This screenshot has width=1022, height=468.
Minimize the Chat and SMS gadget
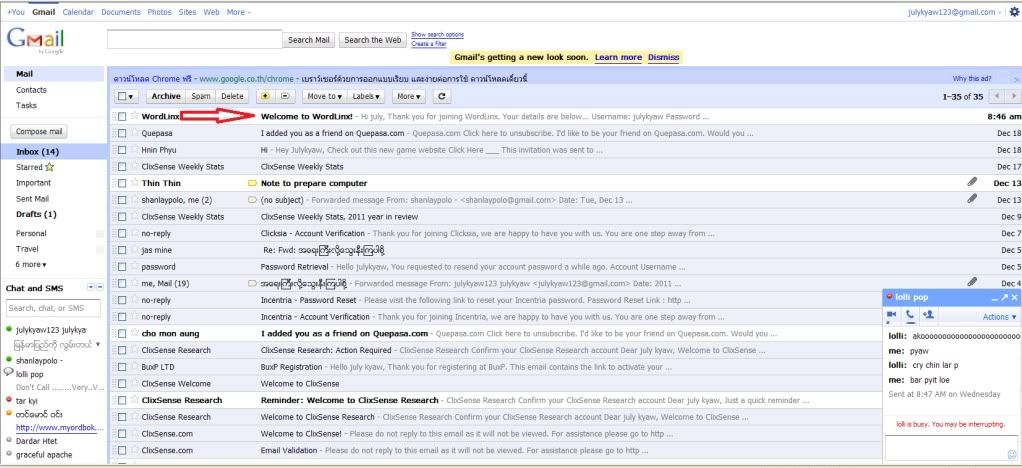(100, 287)
